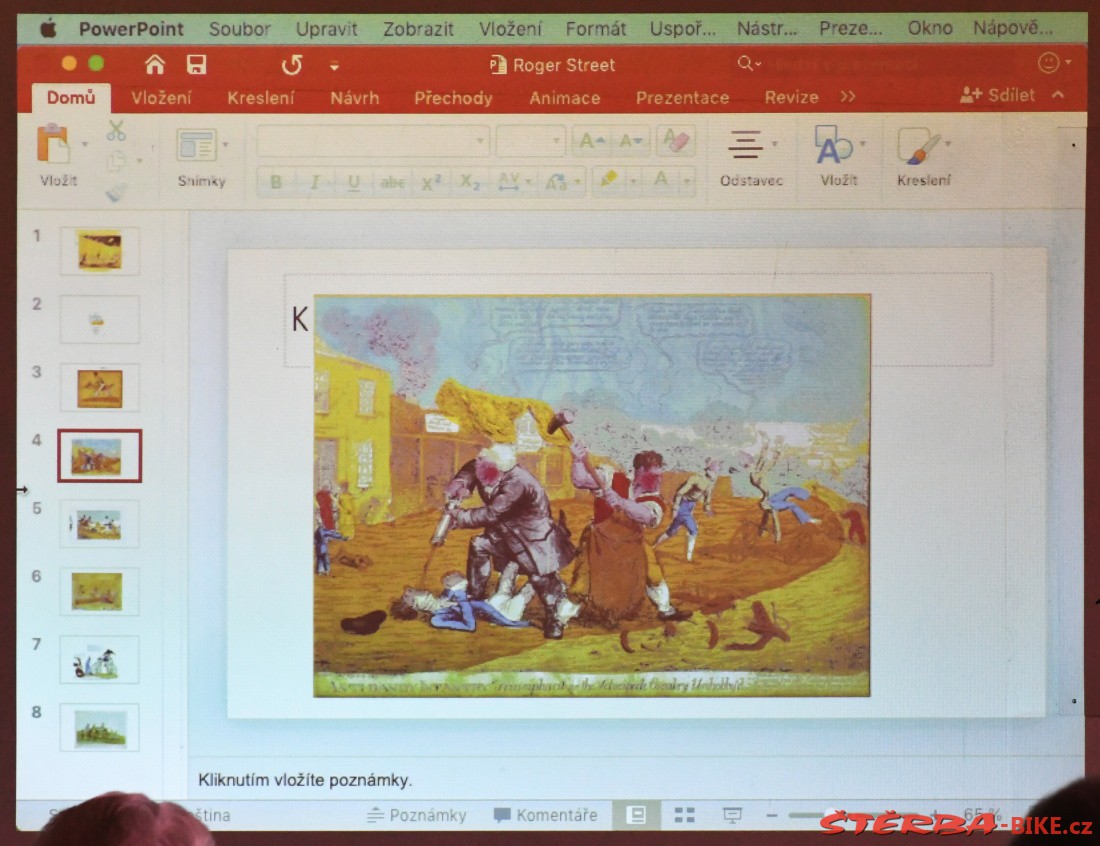Expand the Paste options arrow
This screenshot has height=846, width=1100.
click(85, 145)
